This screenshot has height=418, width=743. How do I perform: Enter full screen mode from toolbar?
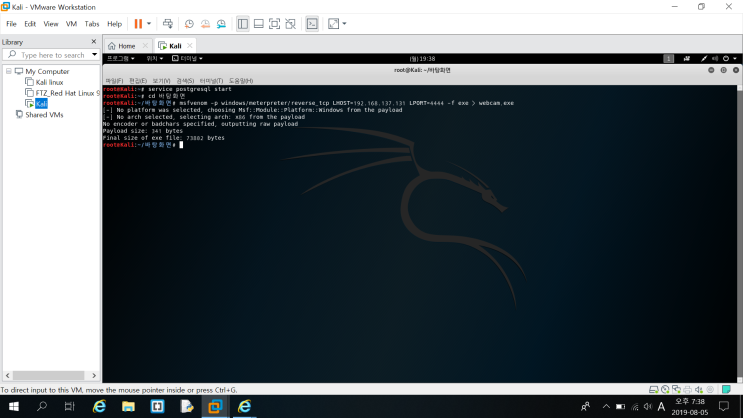[x=274, y=24]
